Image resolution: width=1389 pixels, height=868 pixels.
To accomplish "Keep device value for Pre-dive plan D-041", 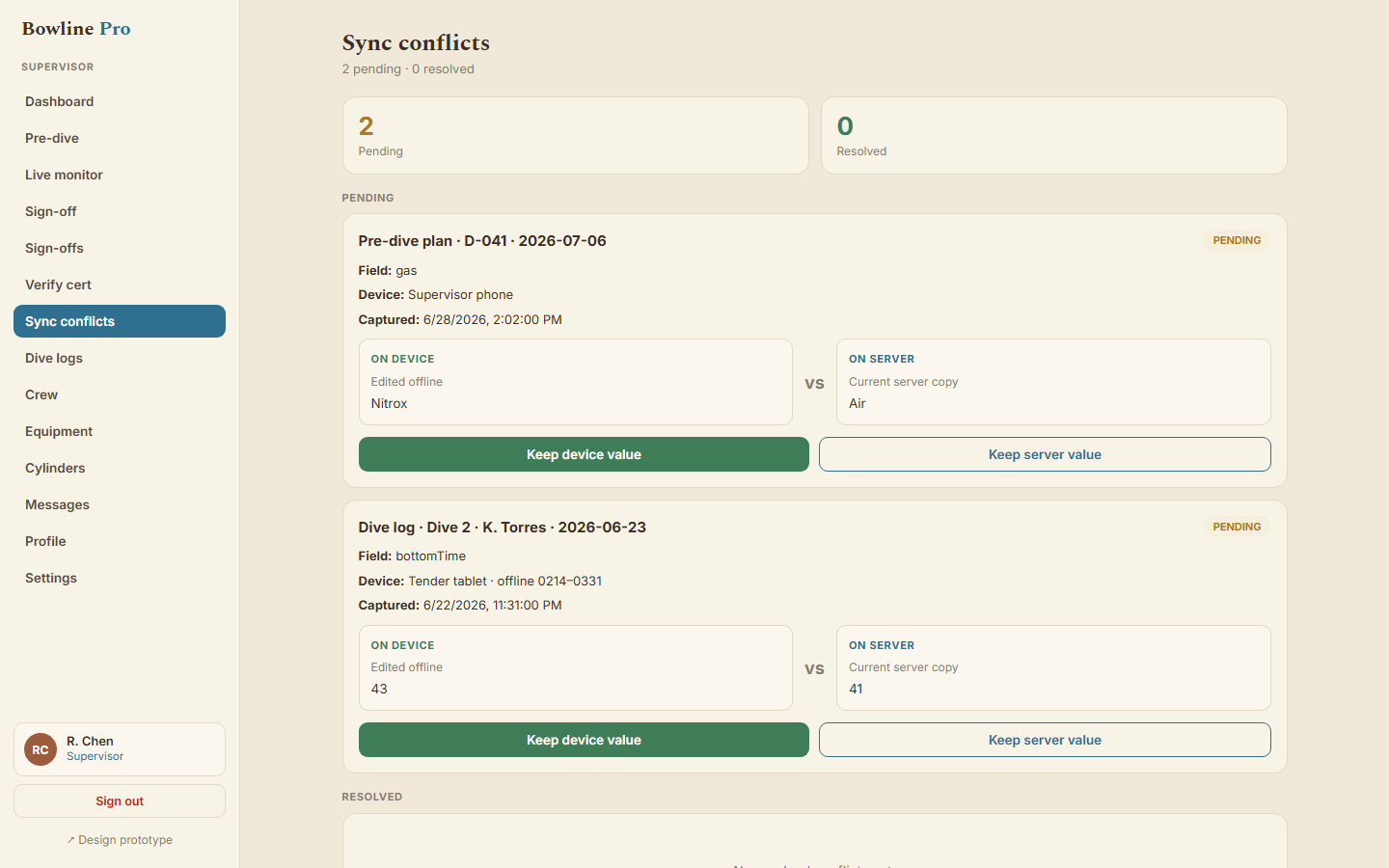I will click(x=584, y=454).
